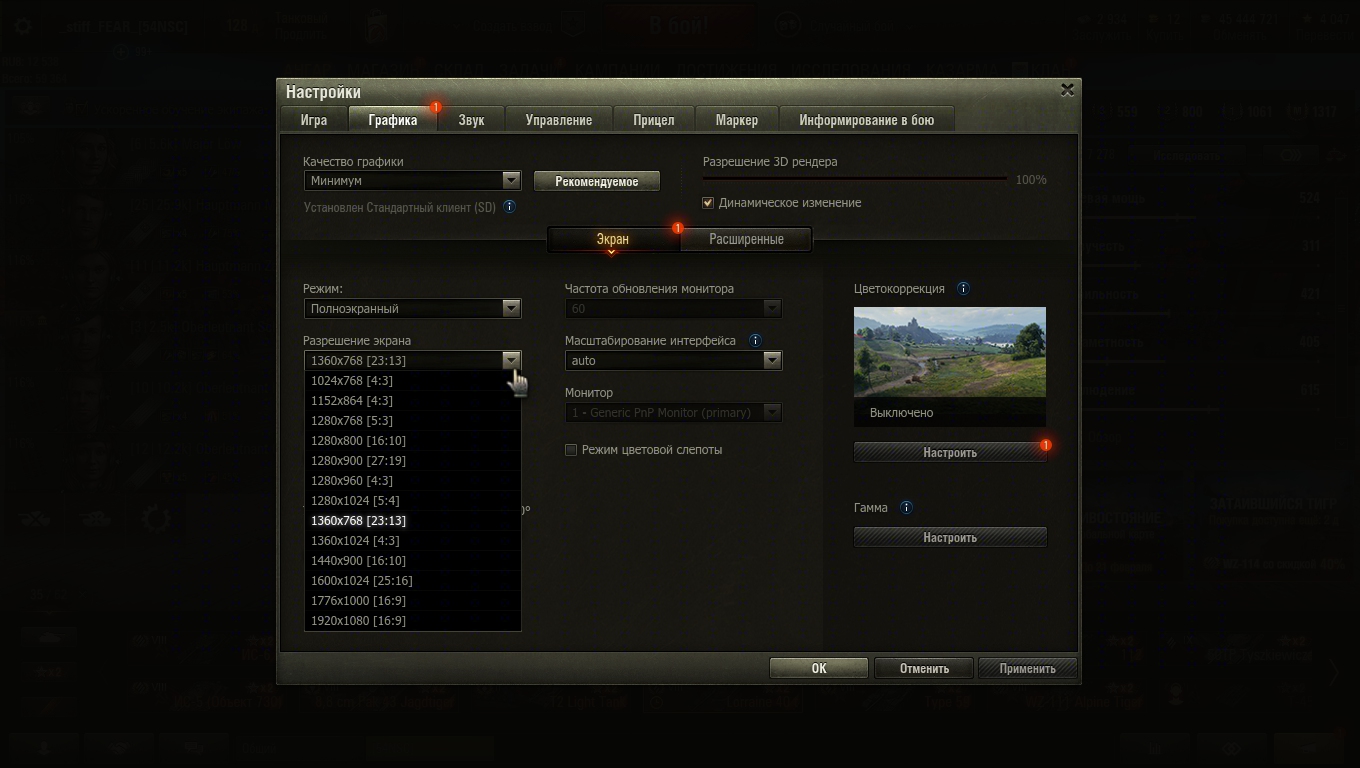Choose 1440x900 [16:10] from list
Image resolution: width=1360 pixels, height=768 pixels.
(x=358, y=561)
